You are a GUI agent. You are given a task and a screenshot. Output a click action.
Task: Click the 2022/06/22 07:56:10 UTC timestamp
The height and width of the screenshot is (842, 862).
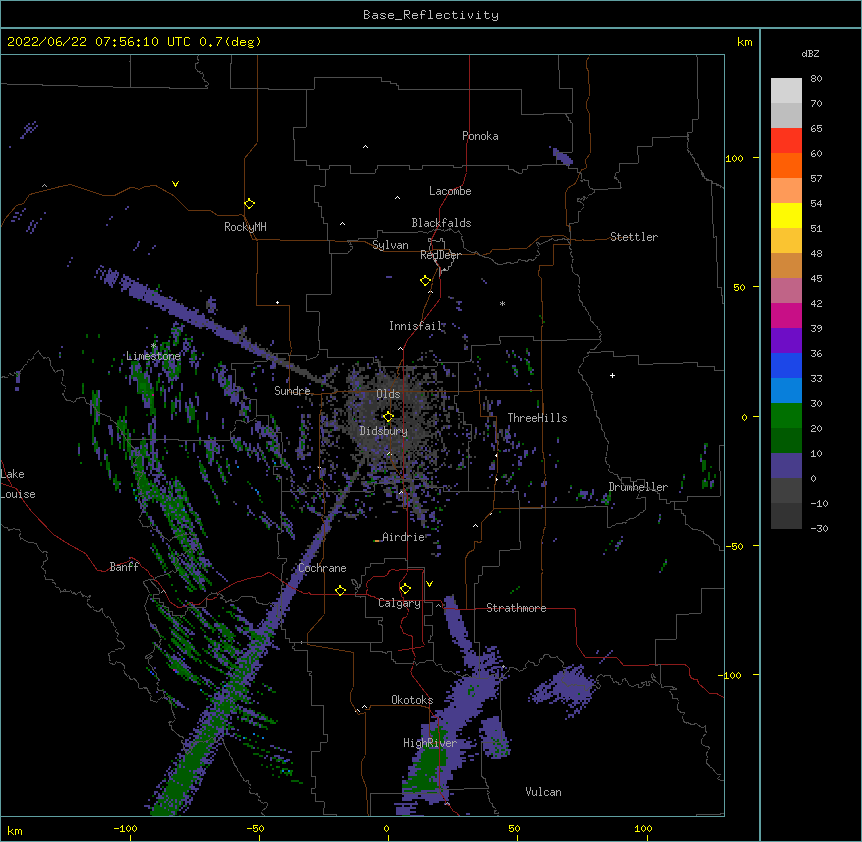[x=99, y=42]
